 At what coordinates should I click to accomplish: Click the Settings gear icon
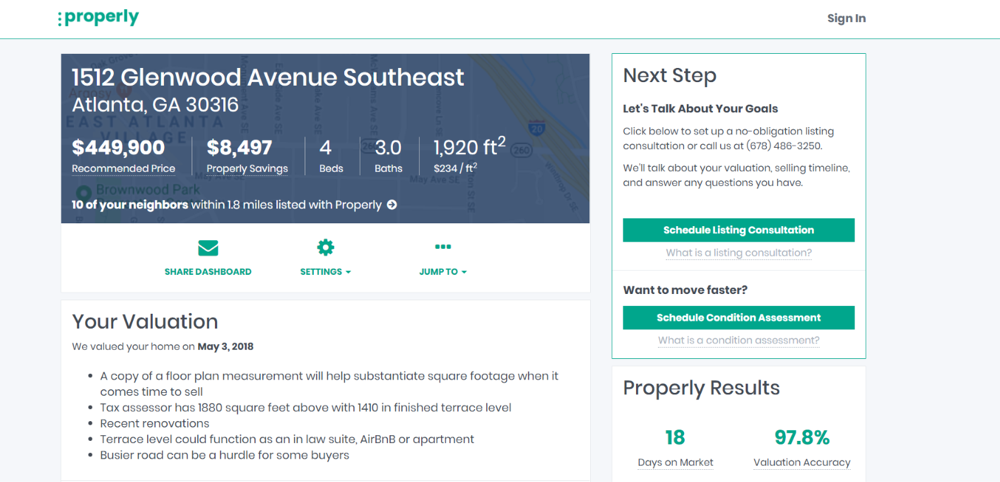coord(325,248)
